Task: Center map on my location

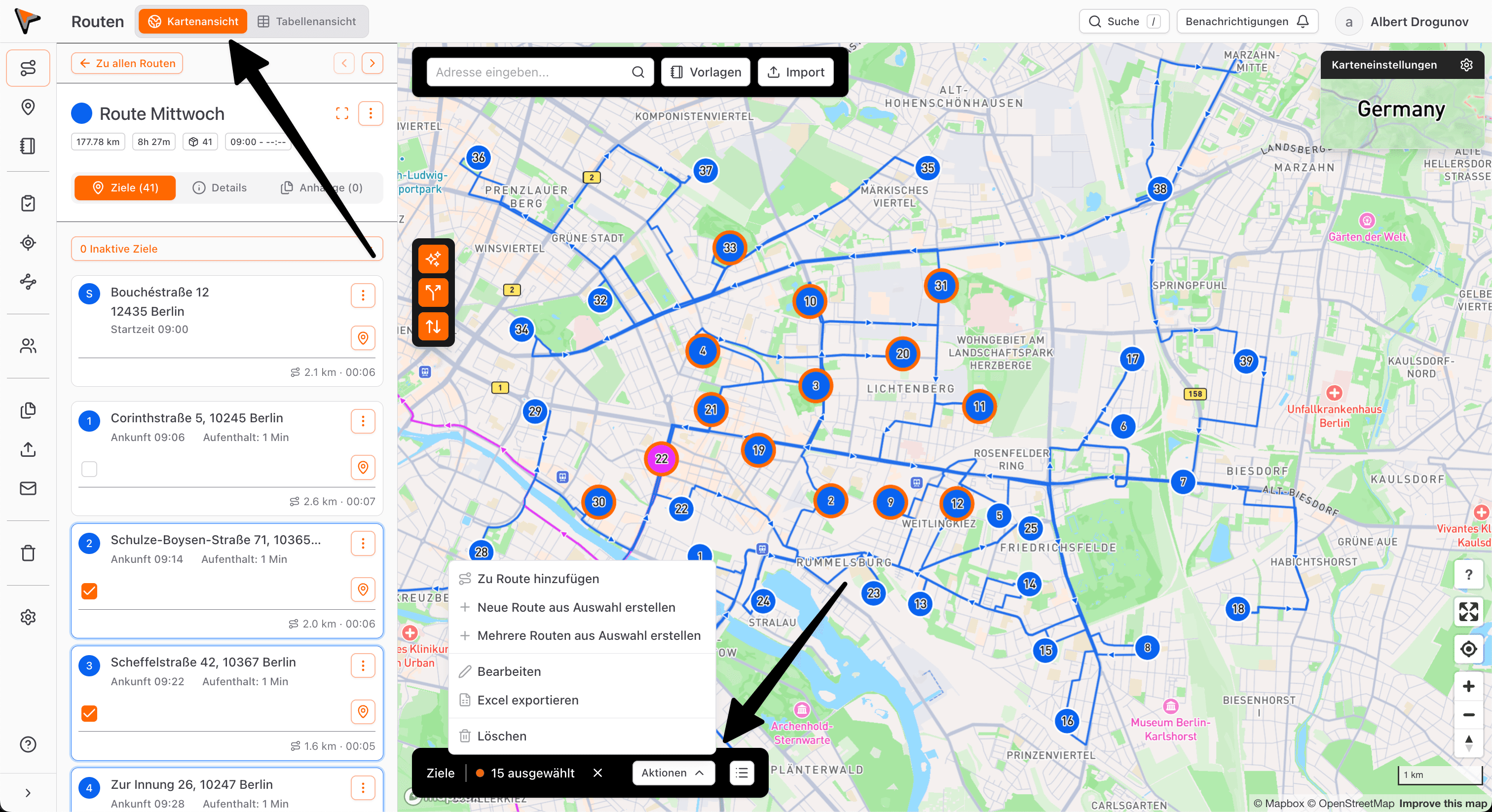Action: pos(1468,649)
